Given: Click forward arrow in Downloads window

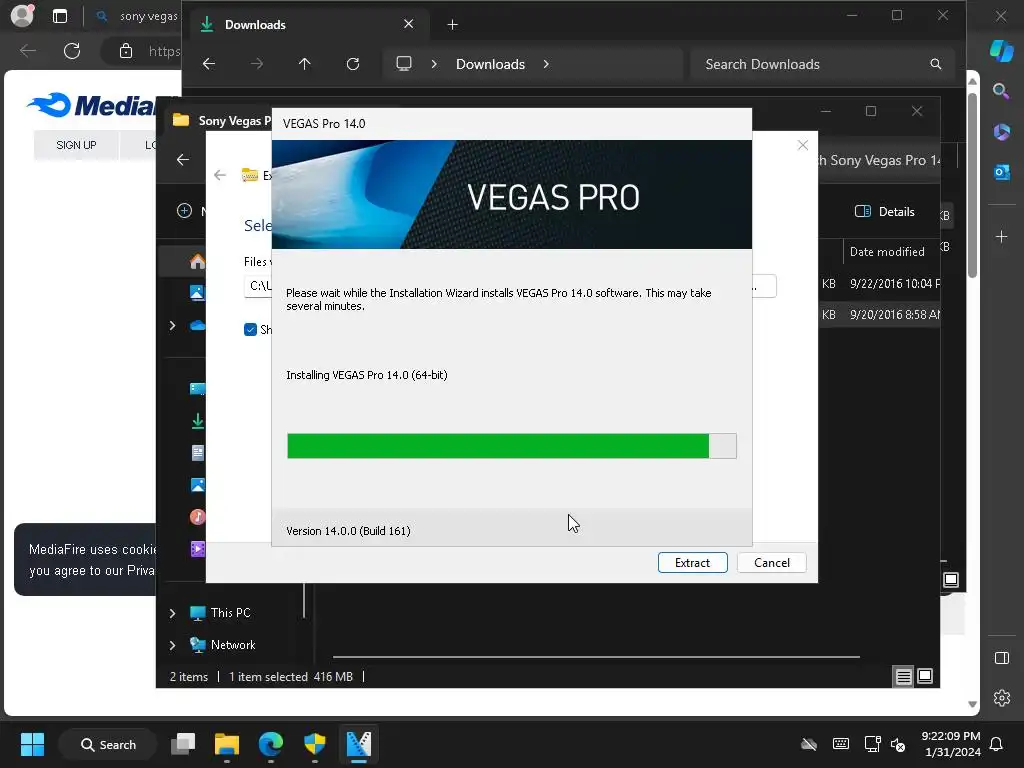Looking at the screenshot, I should (x=257, y=64).
